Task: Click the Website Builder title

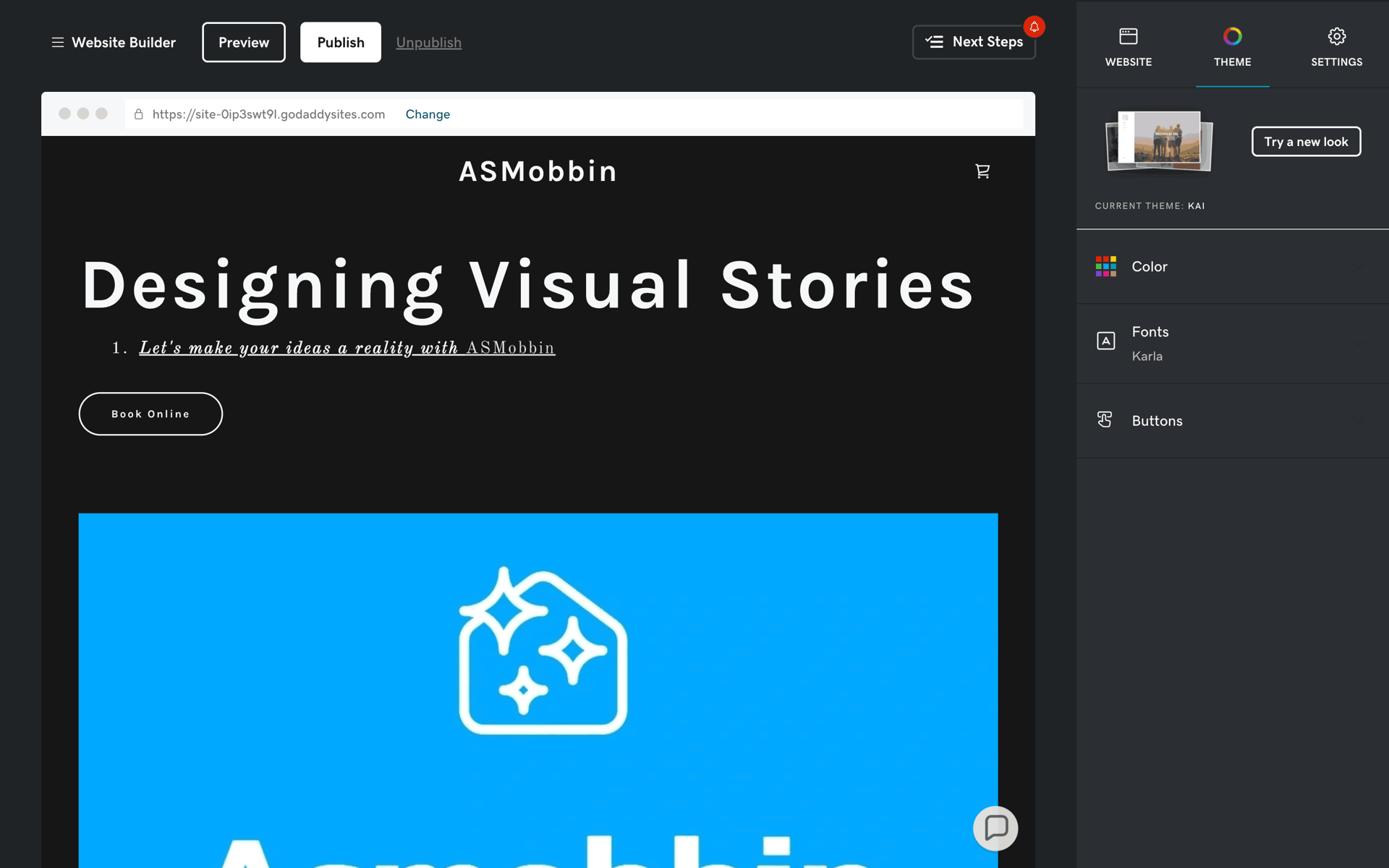Action: tap(124, 43)
